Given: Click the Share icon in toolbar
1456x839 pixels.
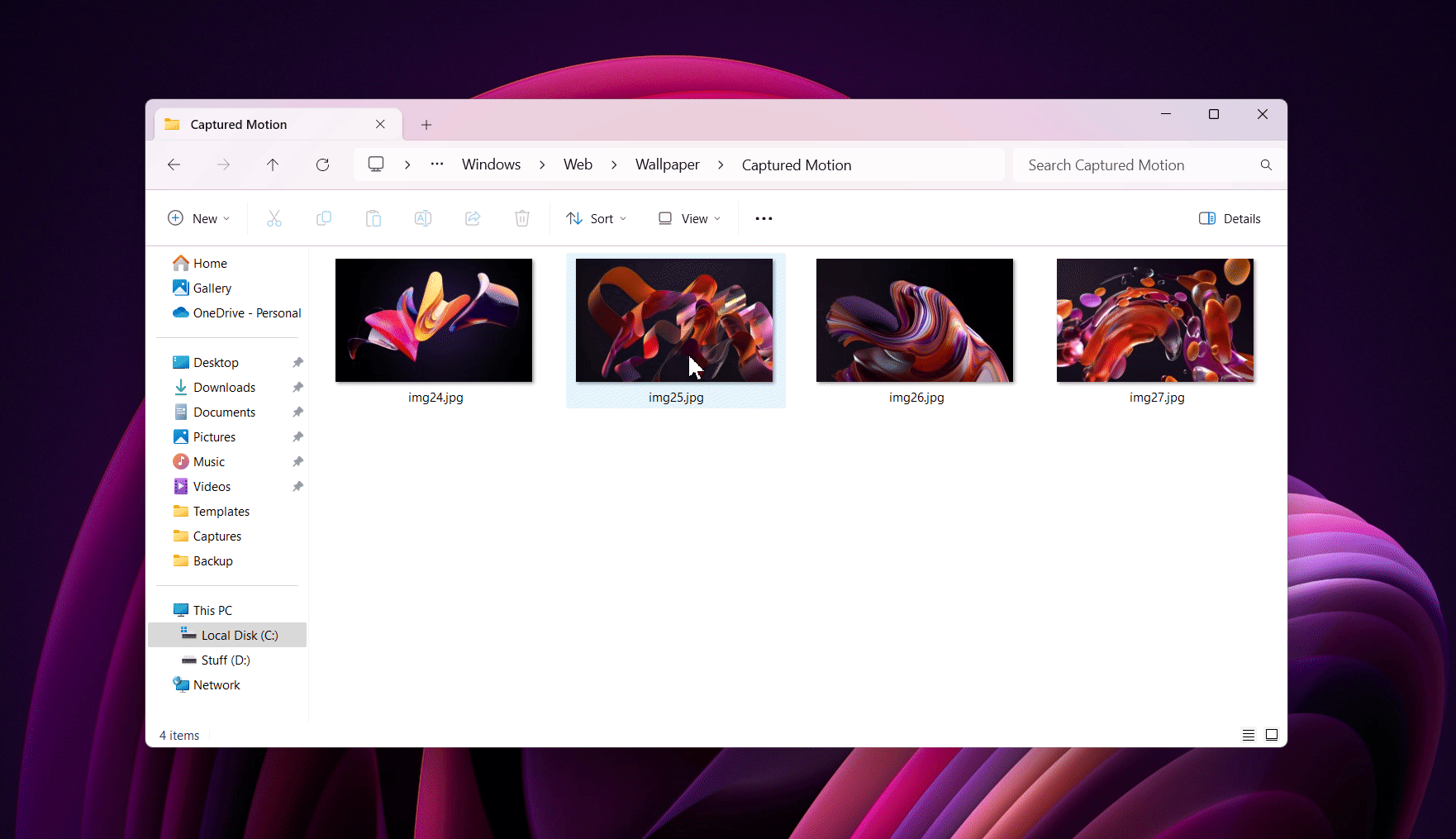Looking at the screenshot, I should [x=473, y=218].
